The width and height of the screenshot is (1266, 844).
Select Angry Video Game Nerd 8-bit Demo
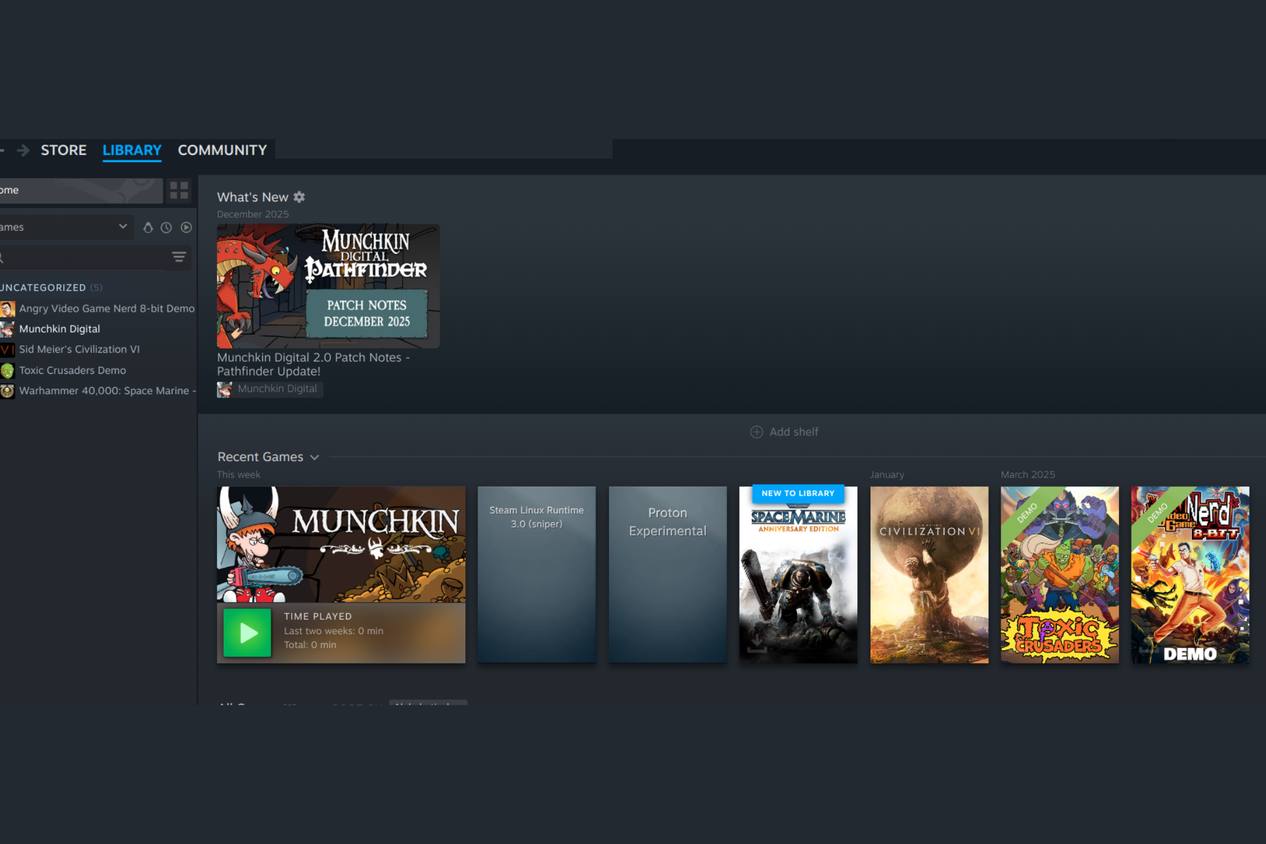pyautogui.click(x=106, y=309)
